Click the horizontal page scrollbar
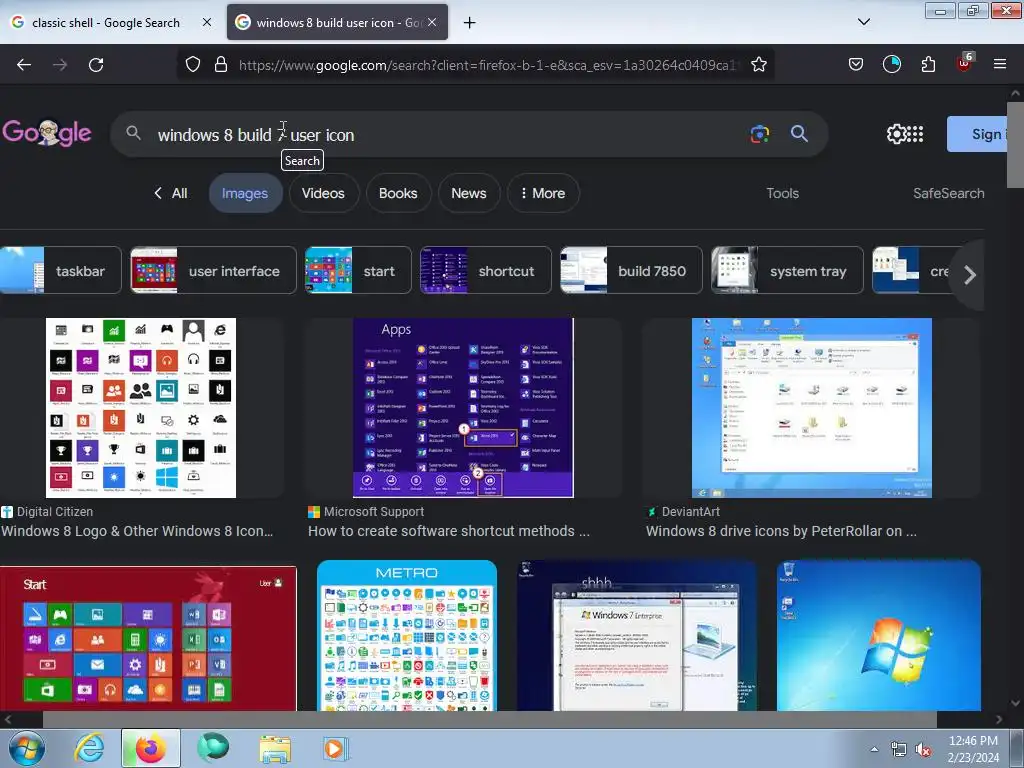 490,719
